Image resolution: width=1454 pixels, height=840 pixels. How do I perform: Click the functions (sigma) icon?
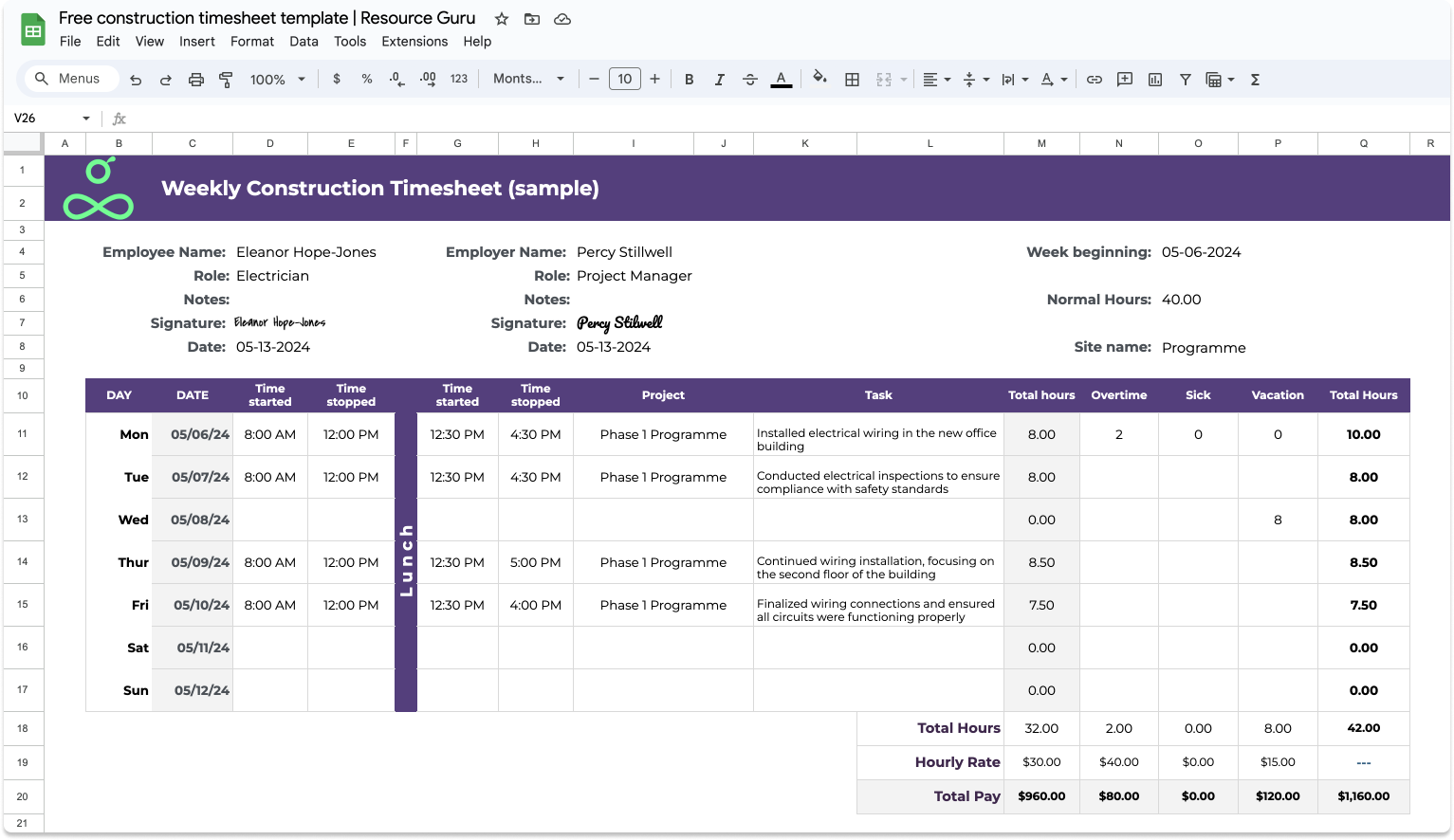[1254, 79]
